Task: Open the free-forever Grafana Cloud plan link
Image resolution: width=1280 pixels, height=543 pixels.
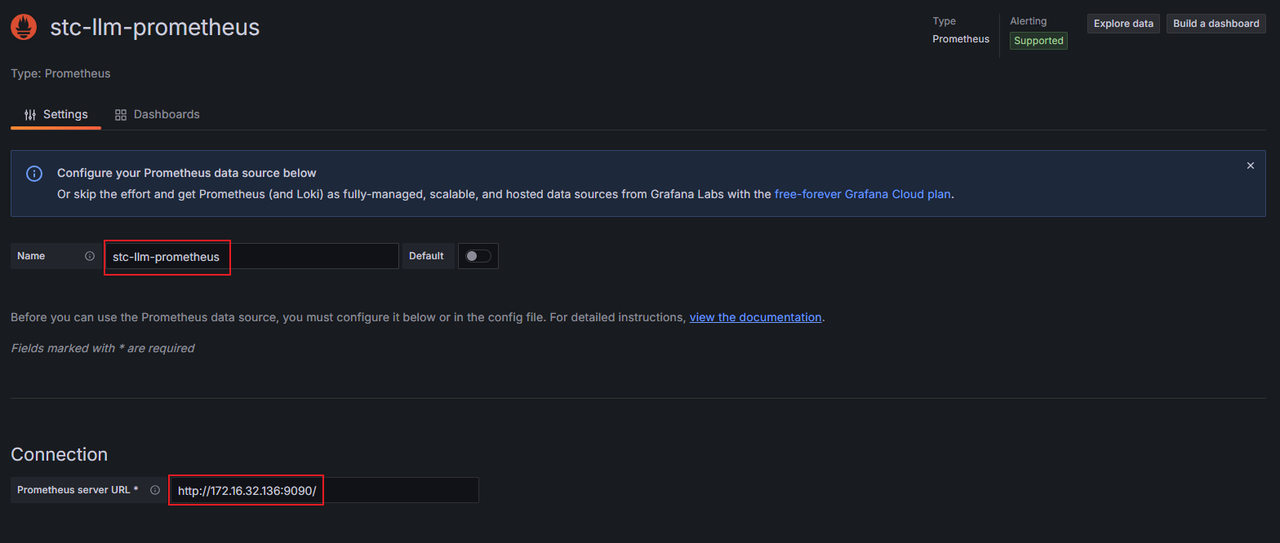Action: pos(862,194)
